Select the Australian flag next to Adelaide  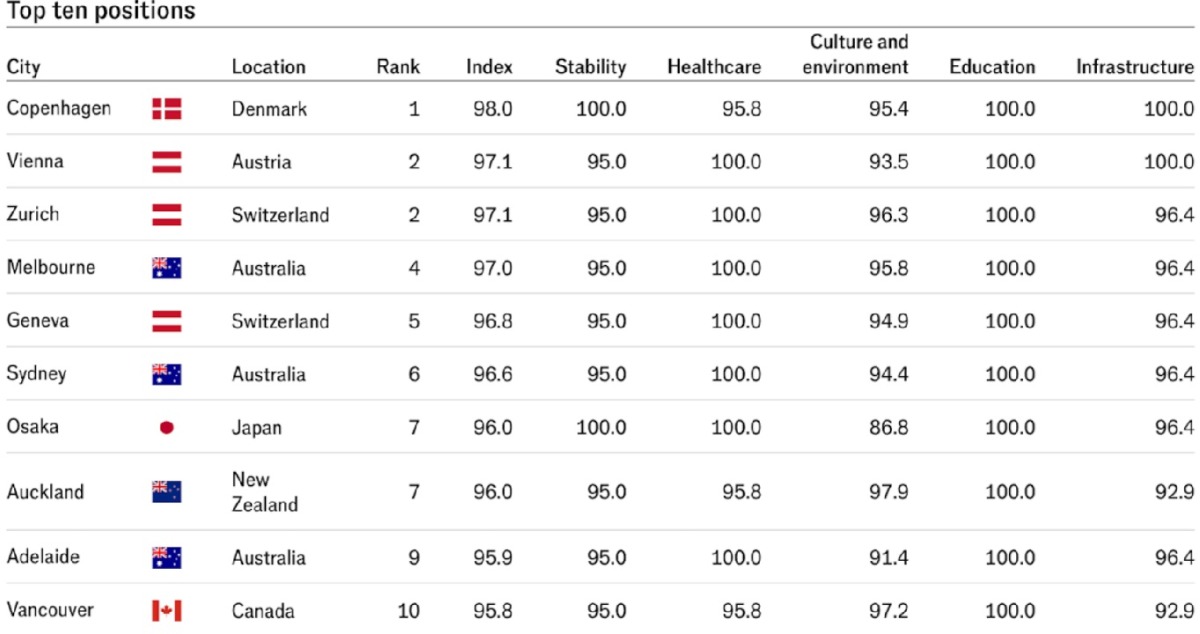[x=167, y=557]
